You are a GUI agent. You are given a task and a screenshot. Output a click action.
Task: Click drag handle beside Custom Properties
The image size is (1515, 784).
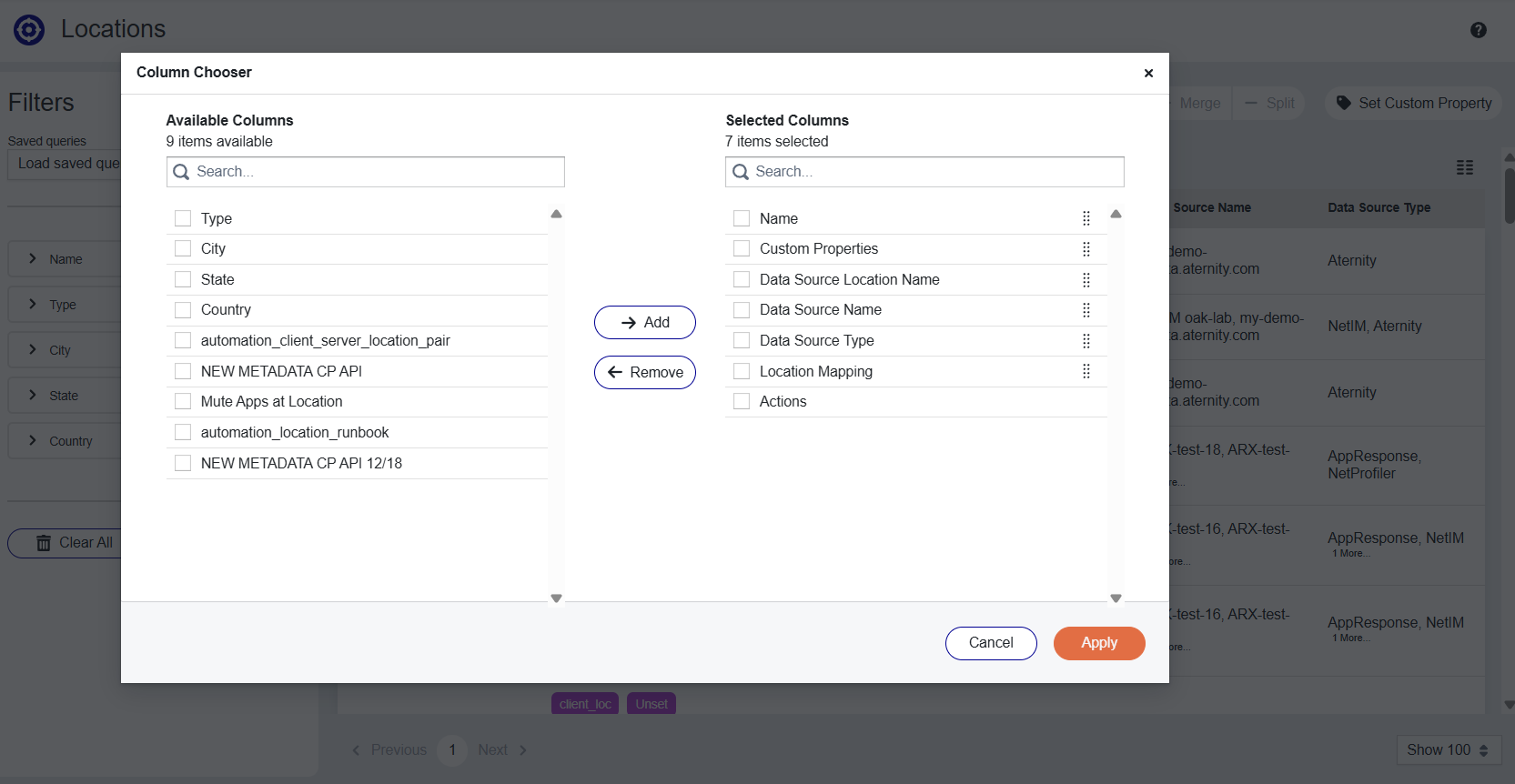1086,249
